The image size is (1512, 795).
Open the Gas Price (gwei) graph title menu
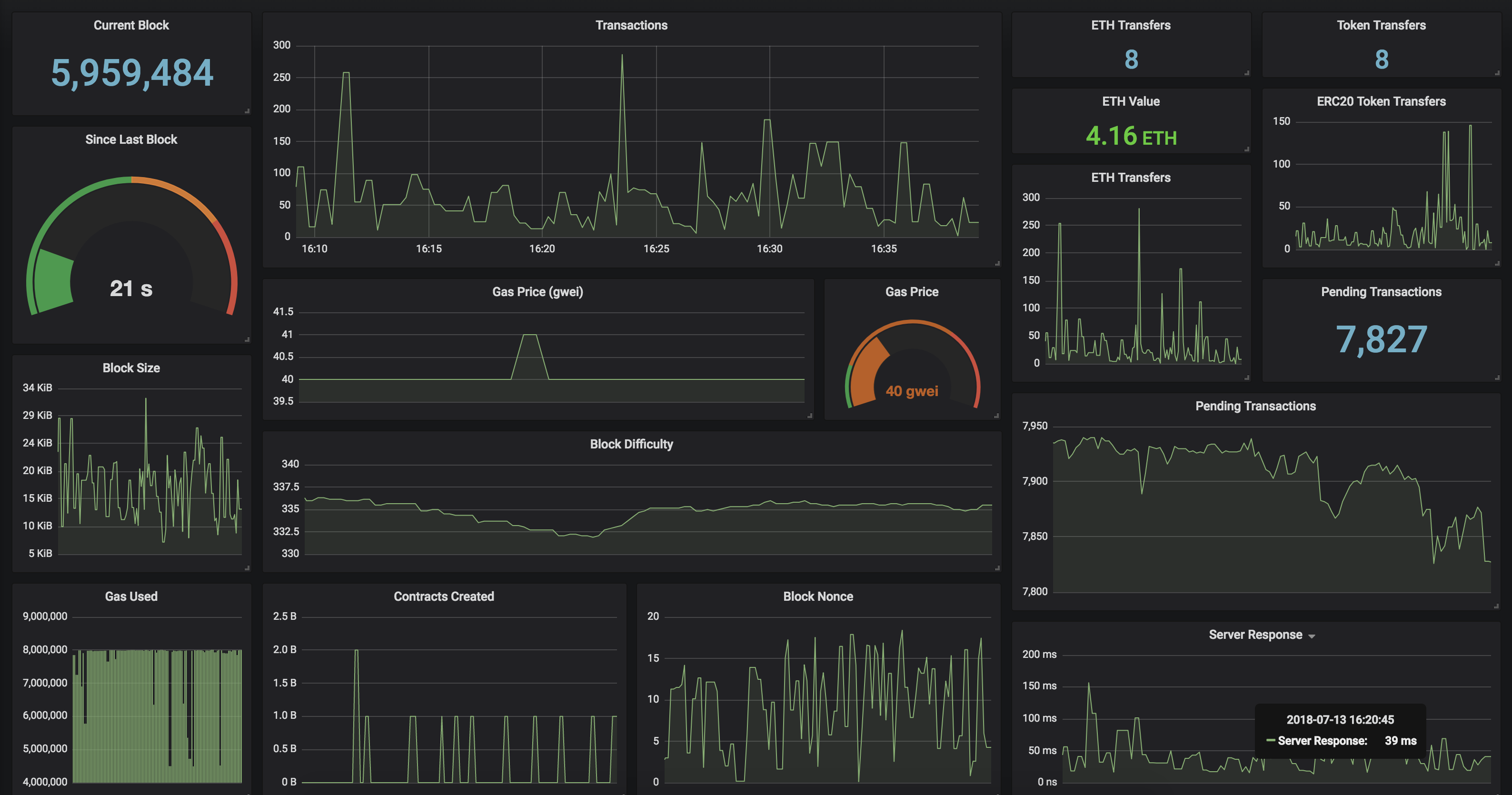pyautogui.click(x=537, y=292)
